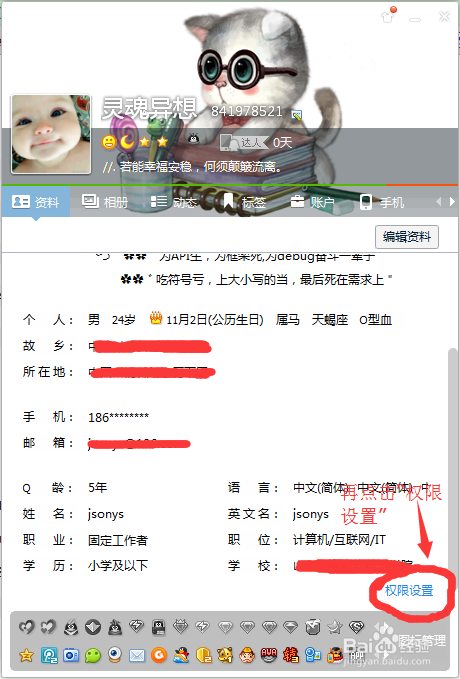Open the 权限设置 link

(x=409, y=590)
